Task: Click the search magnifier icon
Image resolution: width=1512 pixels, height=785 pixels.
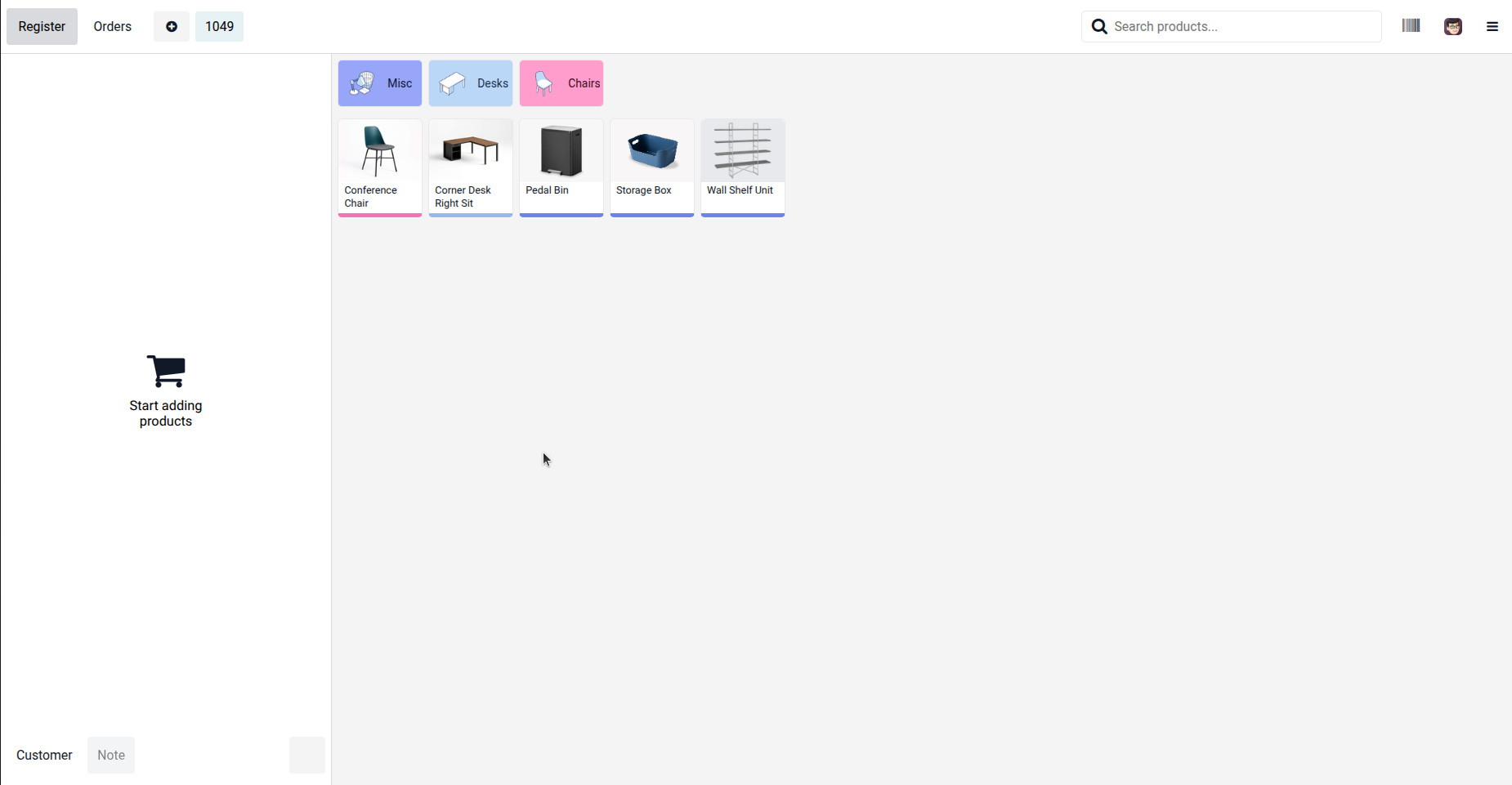Action: point(1100,27)
